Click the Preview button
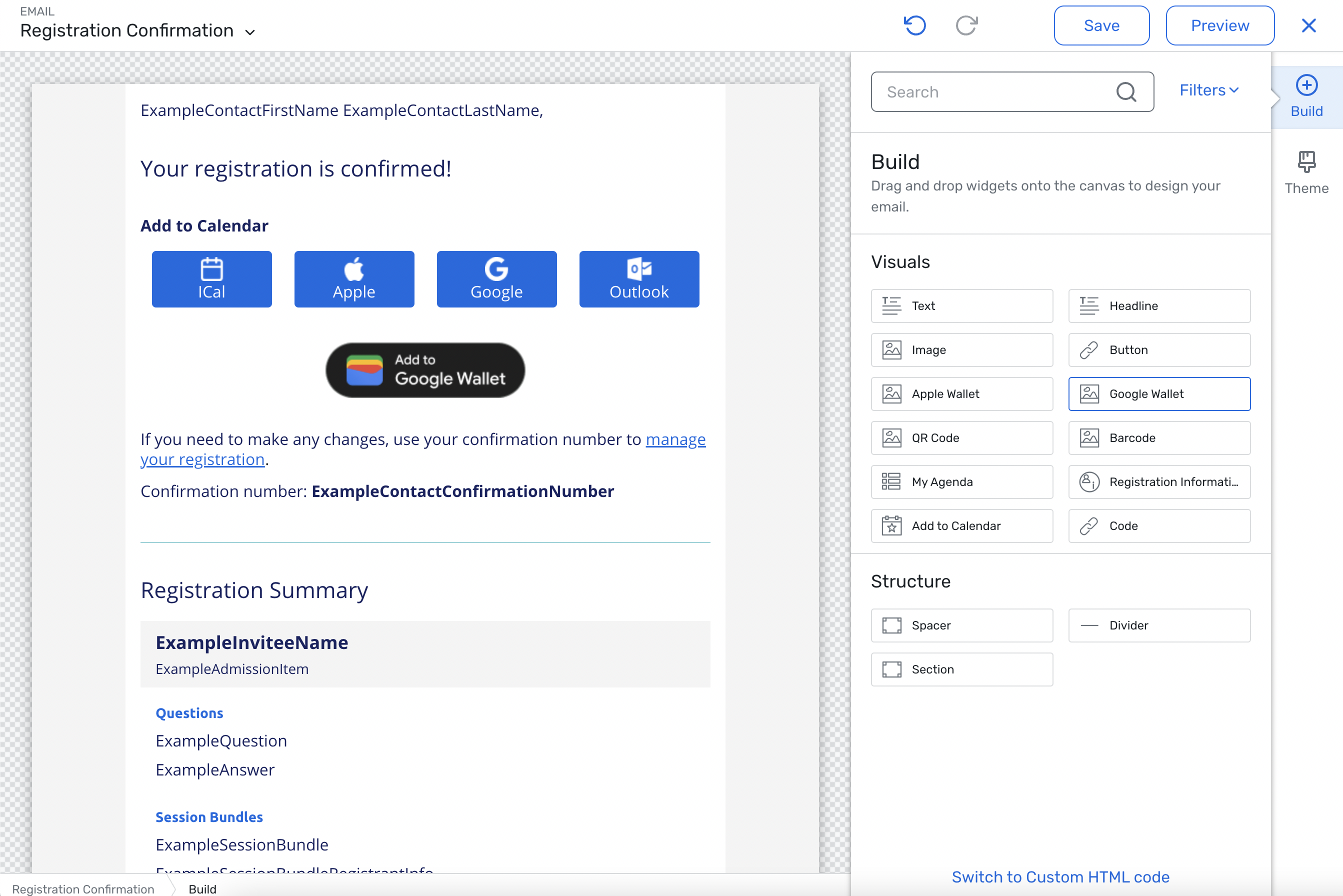 click(1219, 25)
